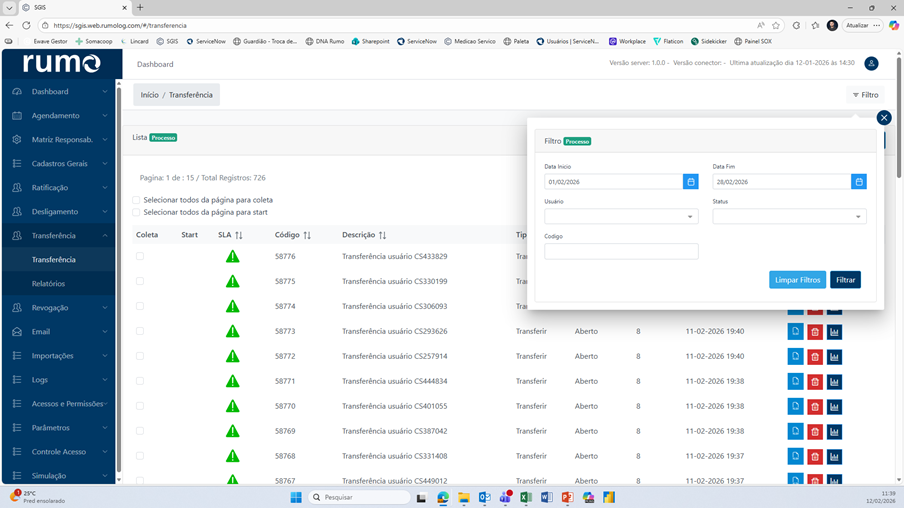Close the filter panel with X button
The height and width of the screenshot is (508, 904).
pyautogui.click(x=883, y=118)
